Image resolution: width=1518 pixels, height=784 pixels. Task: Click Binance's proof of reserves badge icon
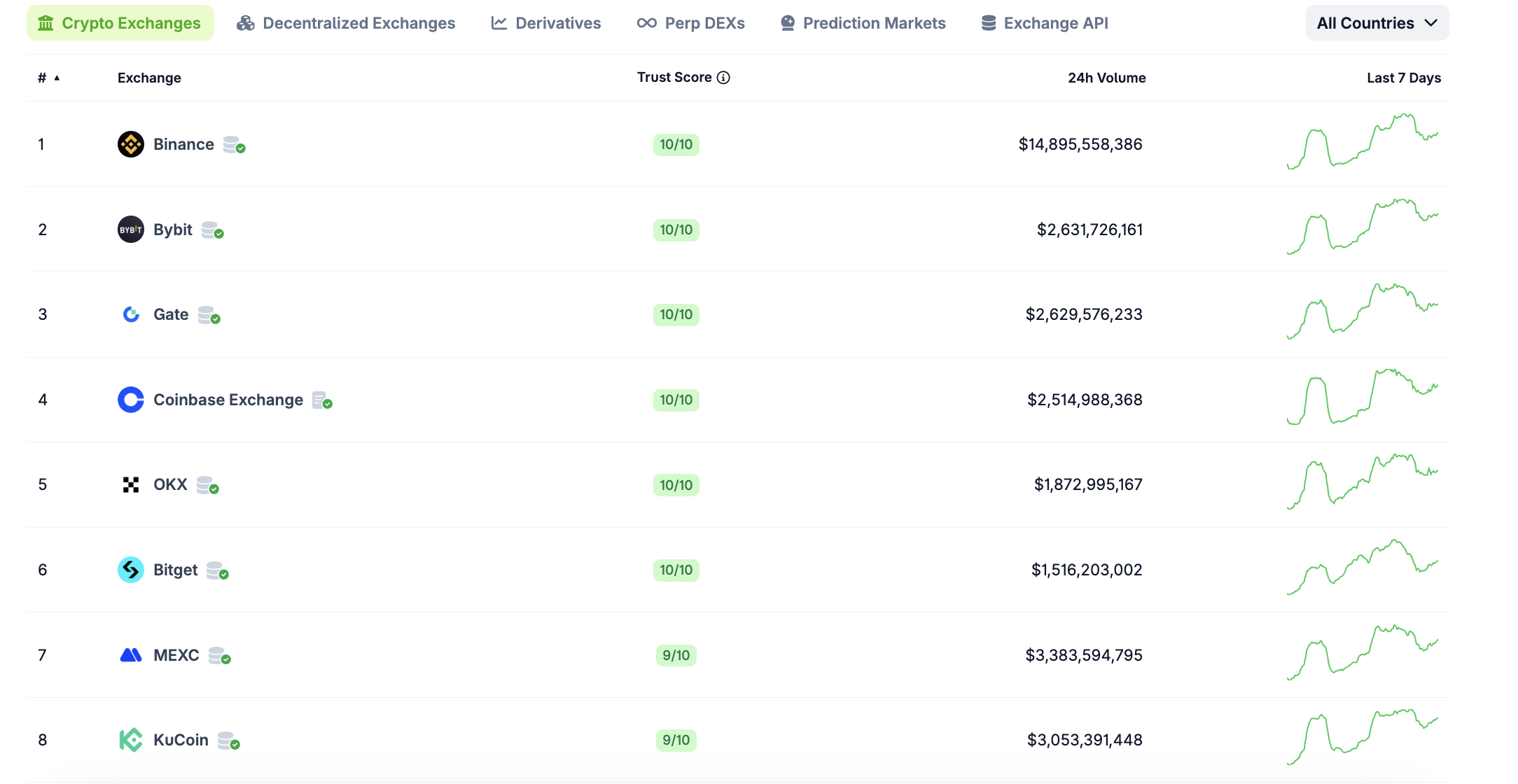click(x=234, y=145)
